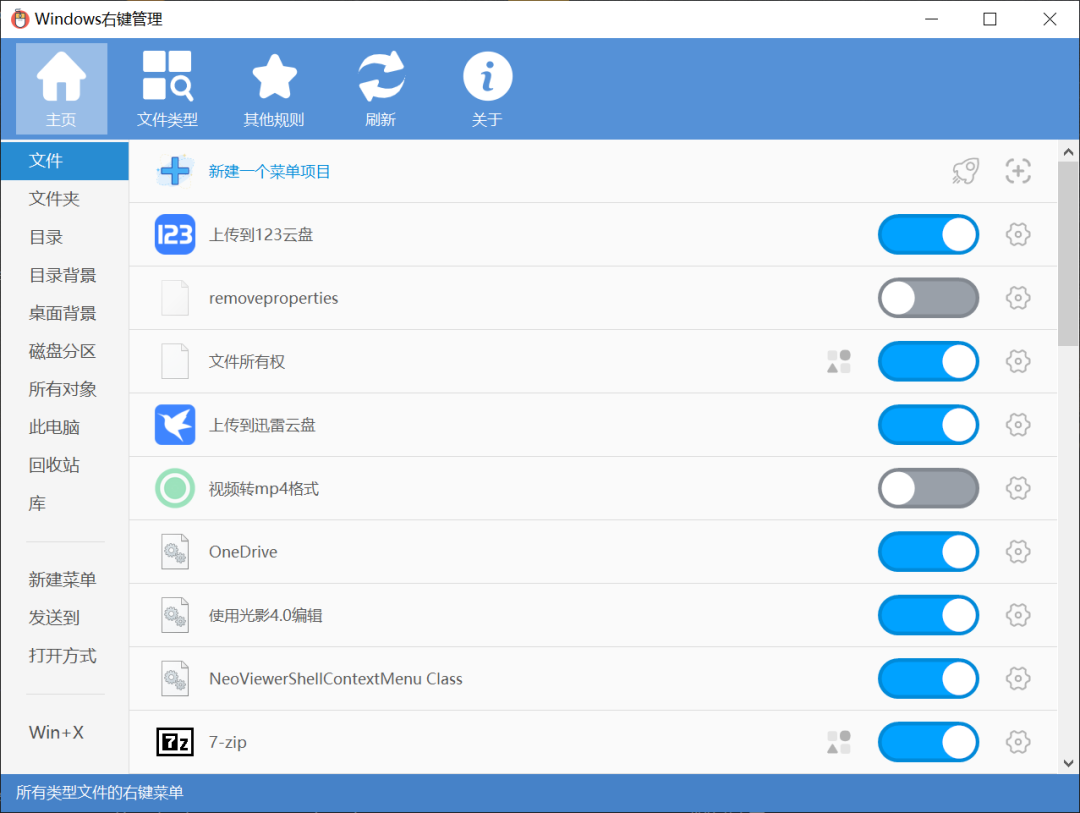
Task: Open settings gear for 文件所有权
Action: pos(1018,361)
